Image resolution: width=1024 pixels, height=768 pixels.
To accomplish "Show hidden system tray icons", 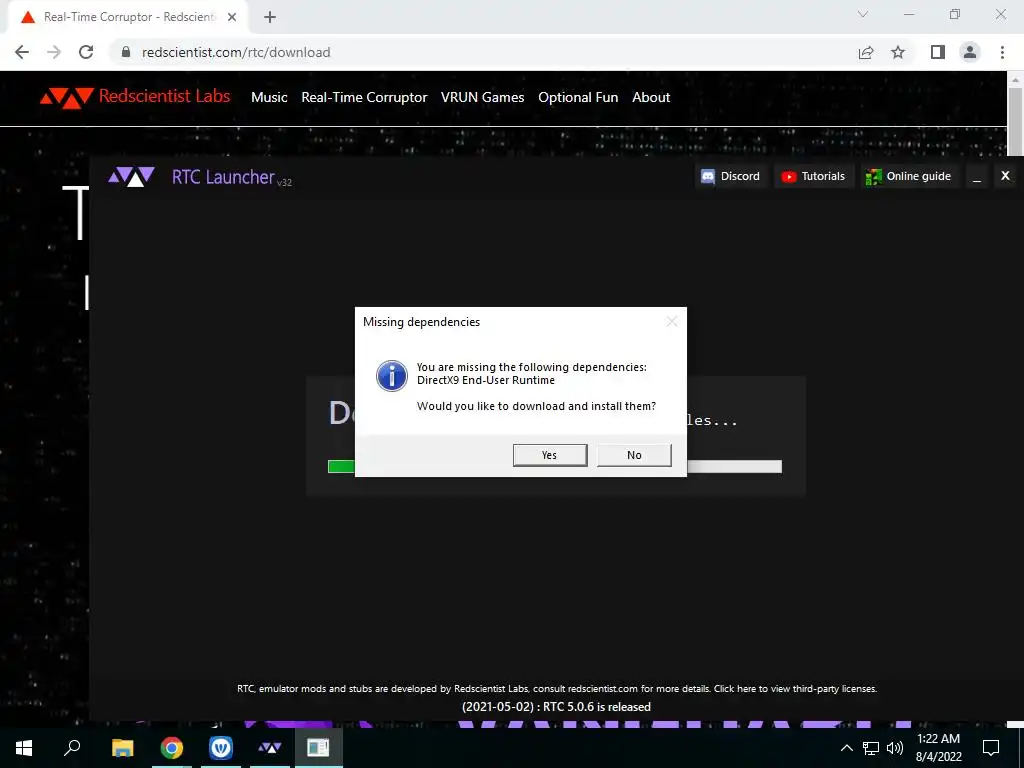I will click(x=846, y=748).
